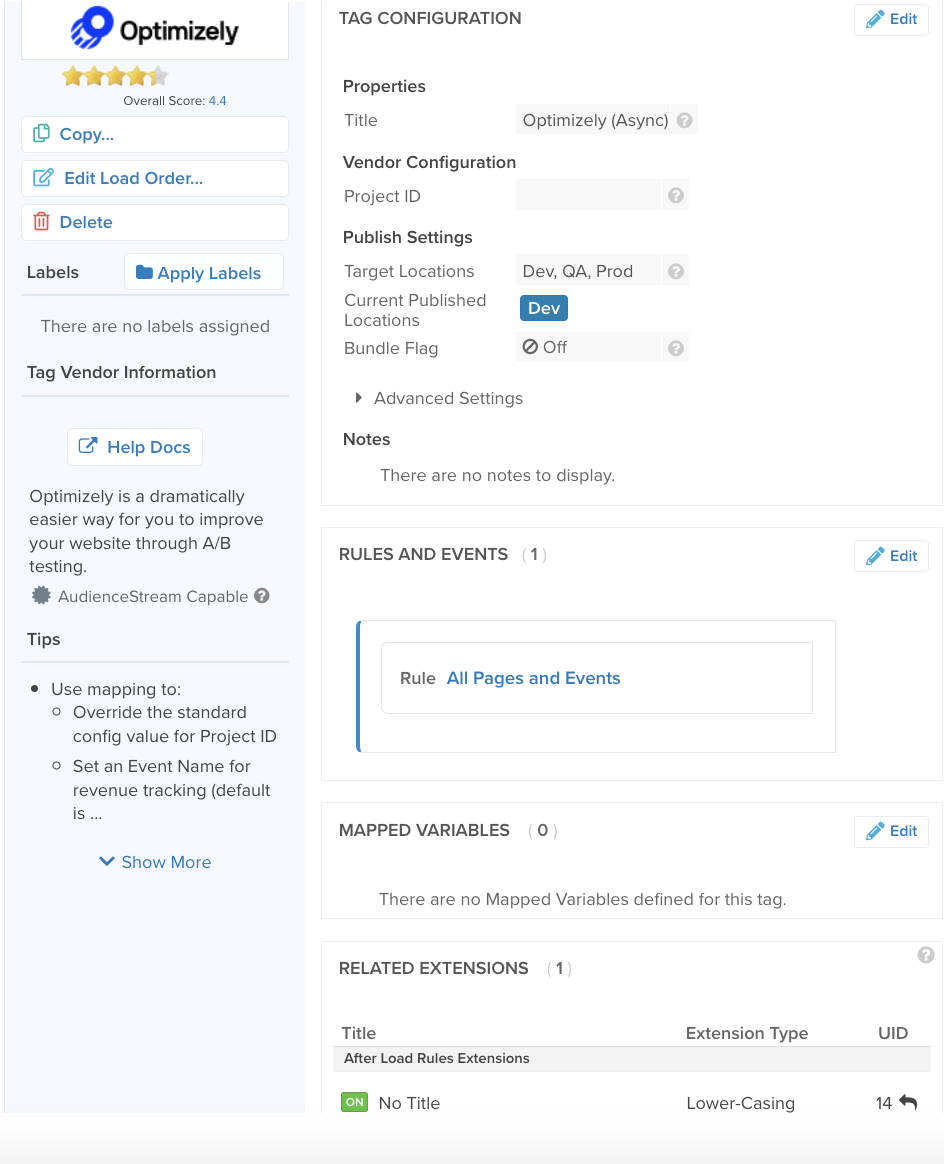Click the Target Locations help icon
The image size is (944, 1164).
pos(676,271)
